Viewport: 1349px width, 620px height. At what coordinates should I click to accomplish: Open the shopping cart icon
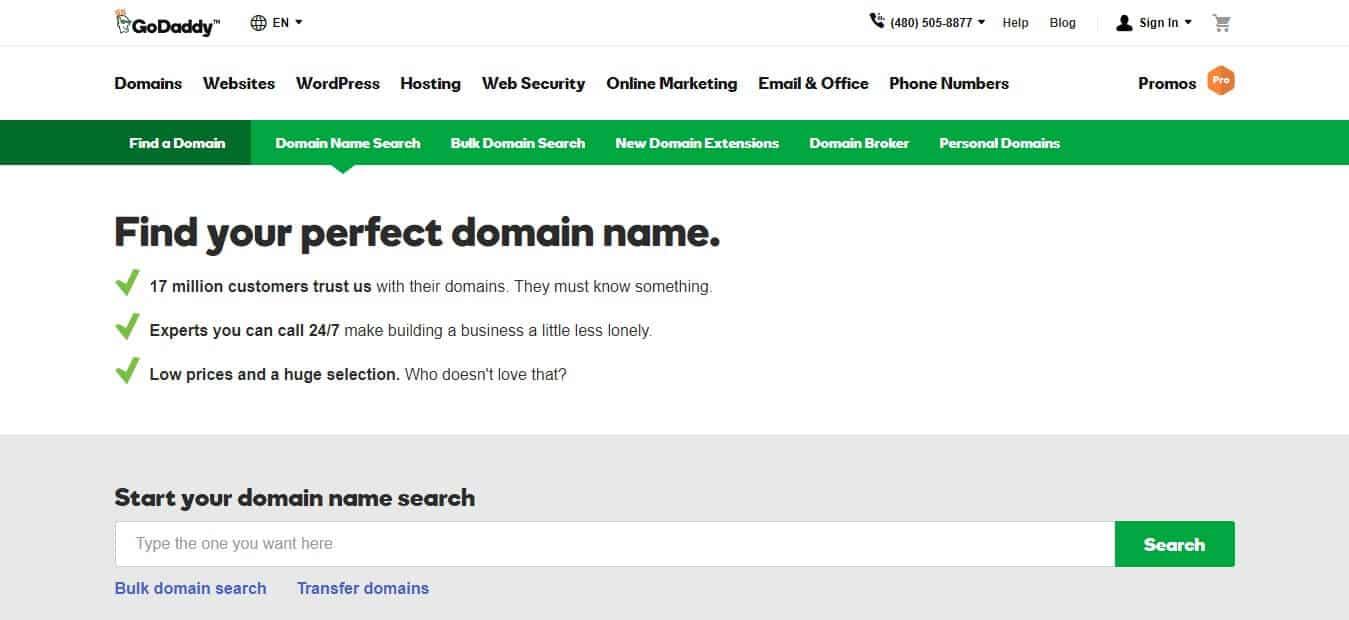point(1221,22)
